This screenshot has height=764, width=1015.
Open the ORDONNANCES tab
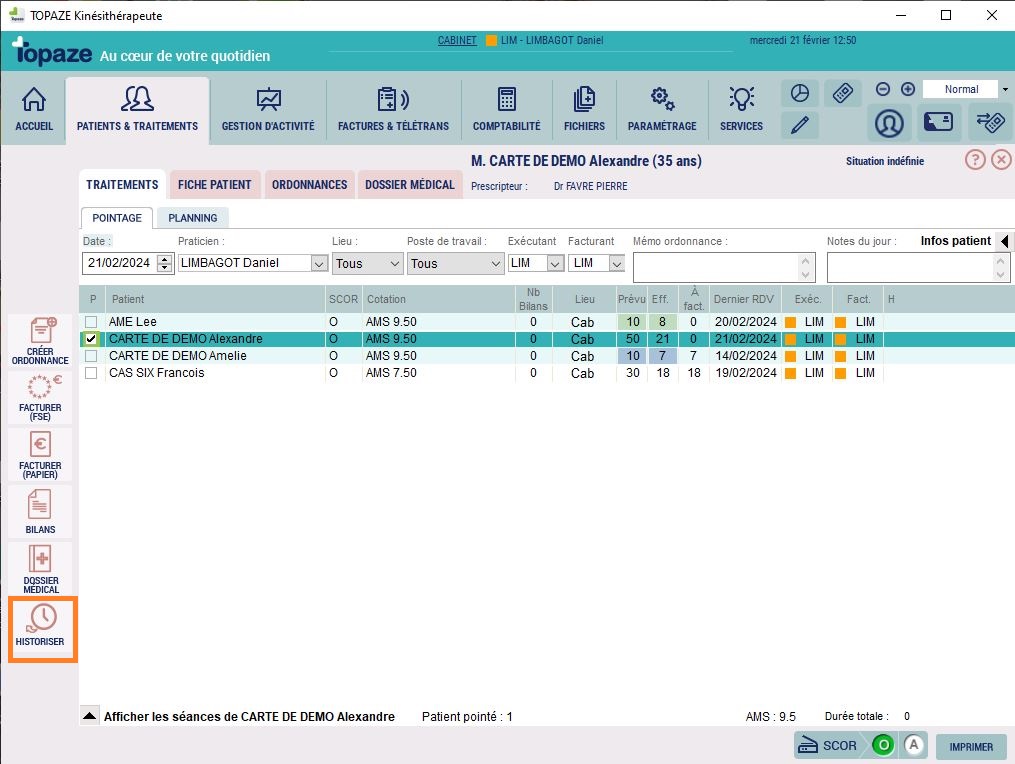click(309, 185)
